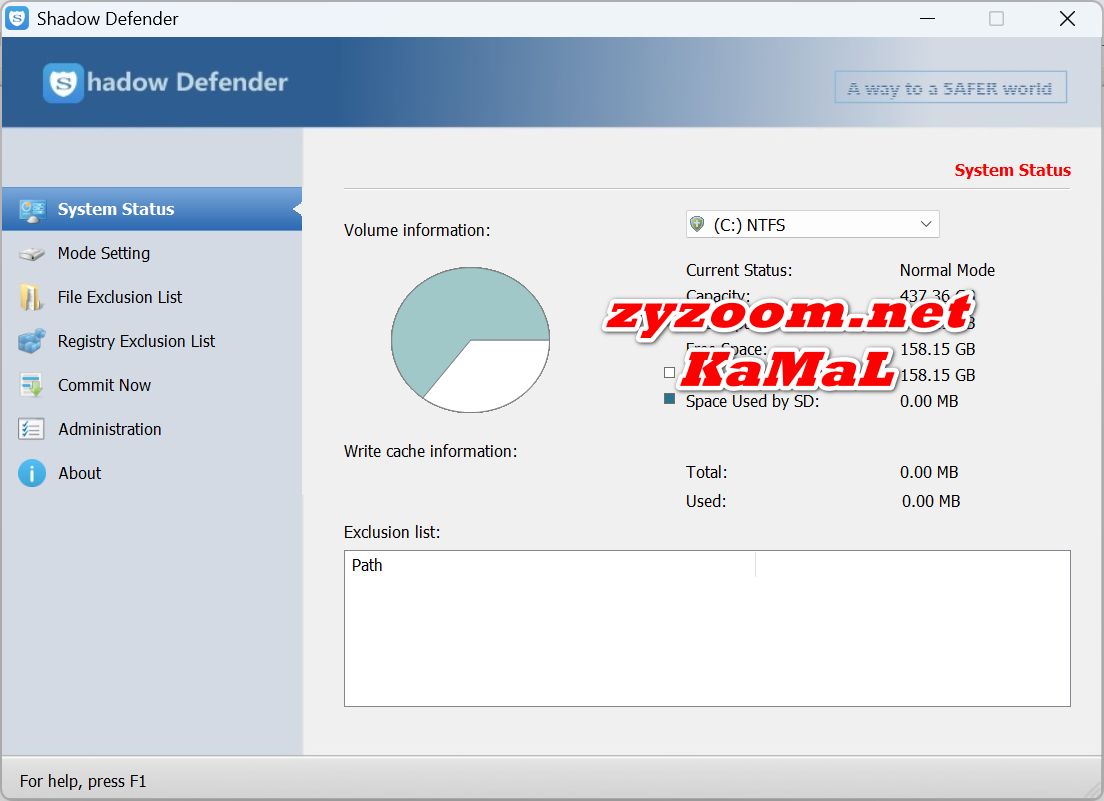Click the 'Used:' write cache label

point(705,501)
